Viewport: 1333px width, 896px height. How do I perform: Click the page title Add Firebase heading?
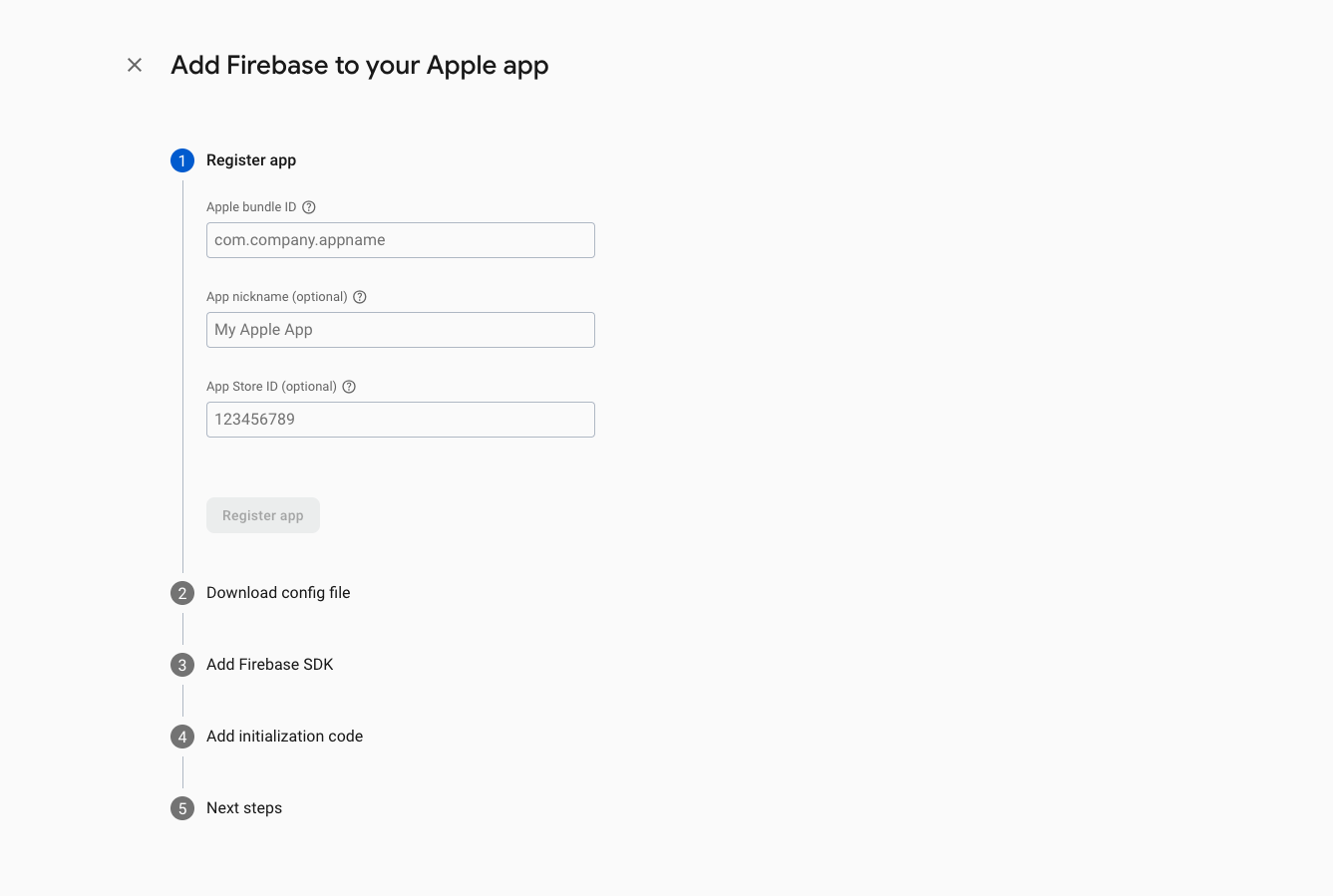360,65
